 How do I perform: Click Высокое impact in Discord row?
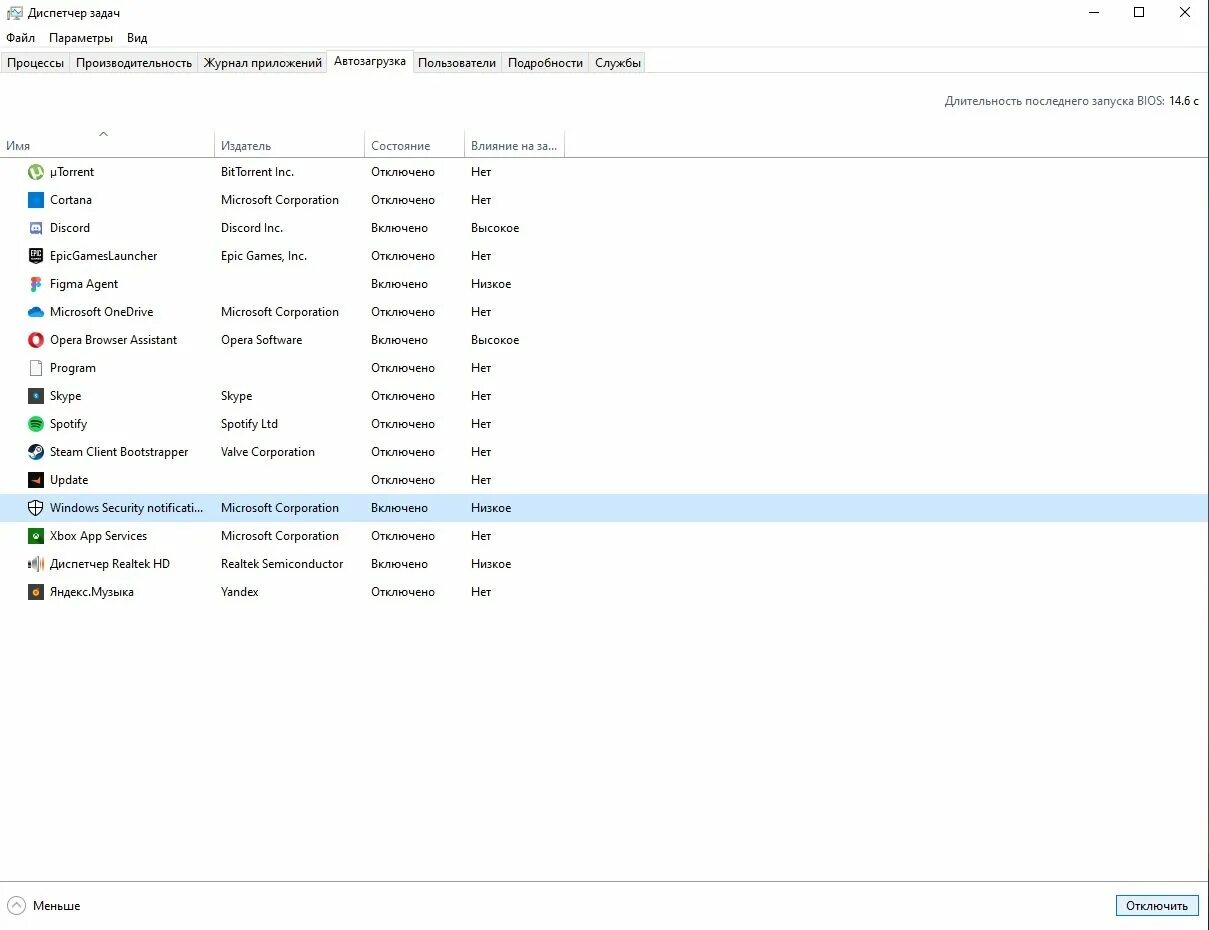(495, 228)
